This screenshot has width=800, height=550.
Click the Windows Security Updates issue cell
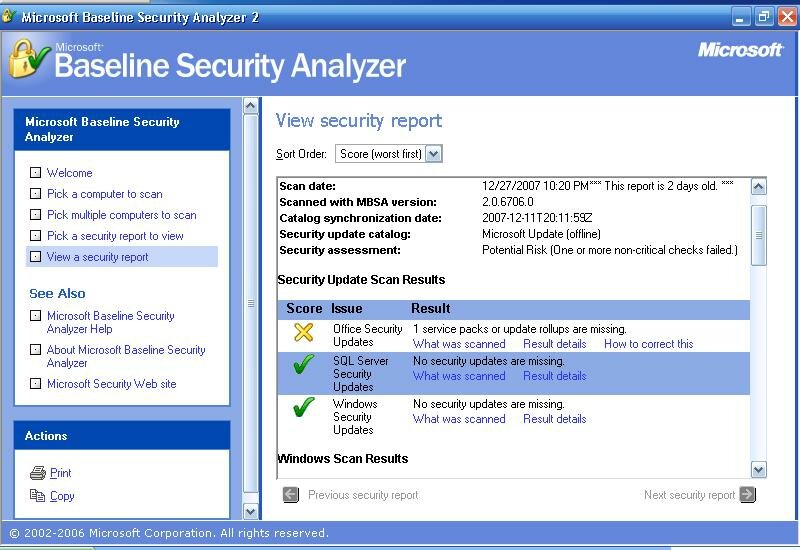tap(355, 416)
